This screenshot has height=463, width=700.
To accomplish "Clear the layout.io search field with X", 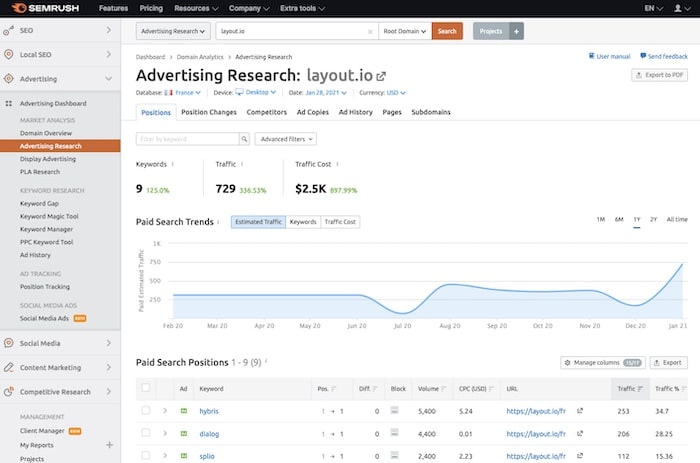I will [x=370, y=32].
